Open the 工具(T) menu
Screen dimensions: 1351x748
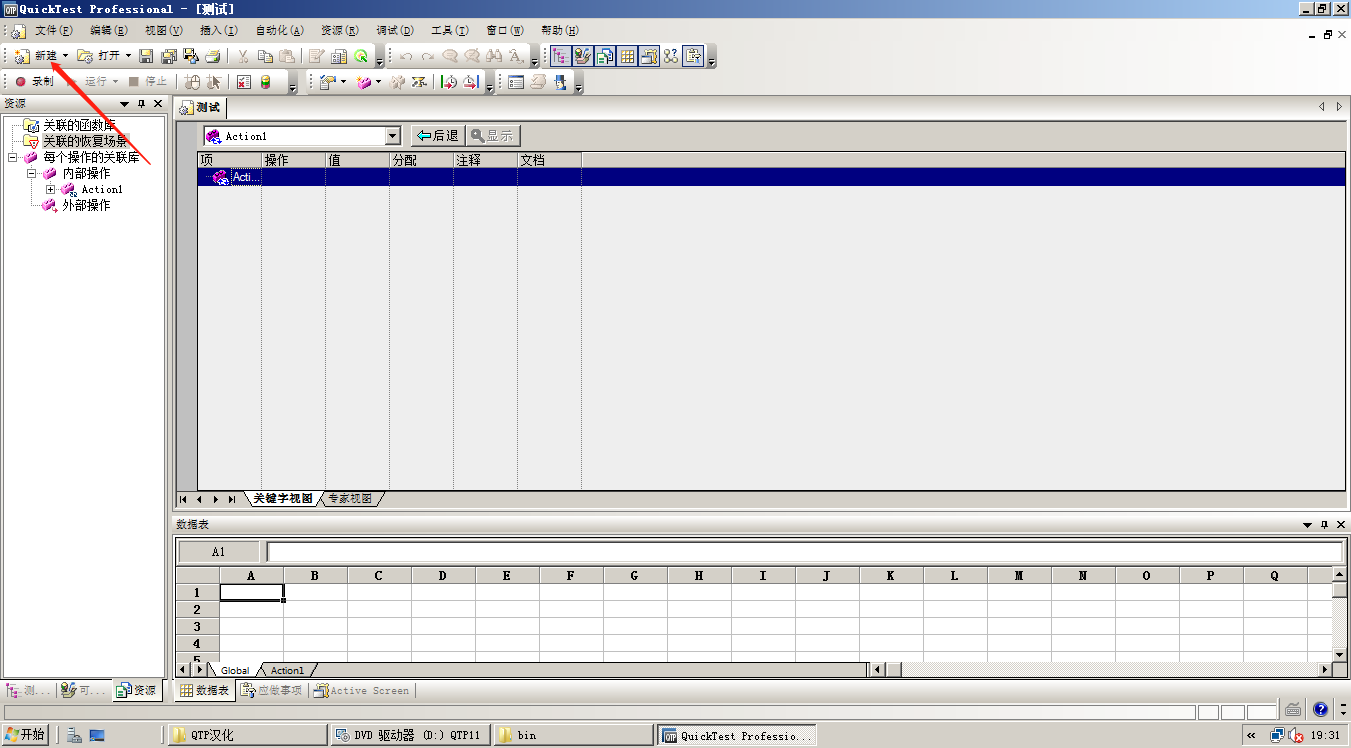[450, 31]
